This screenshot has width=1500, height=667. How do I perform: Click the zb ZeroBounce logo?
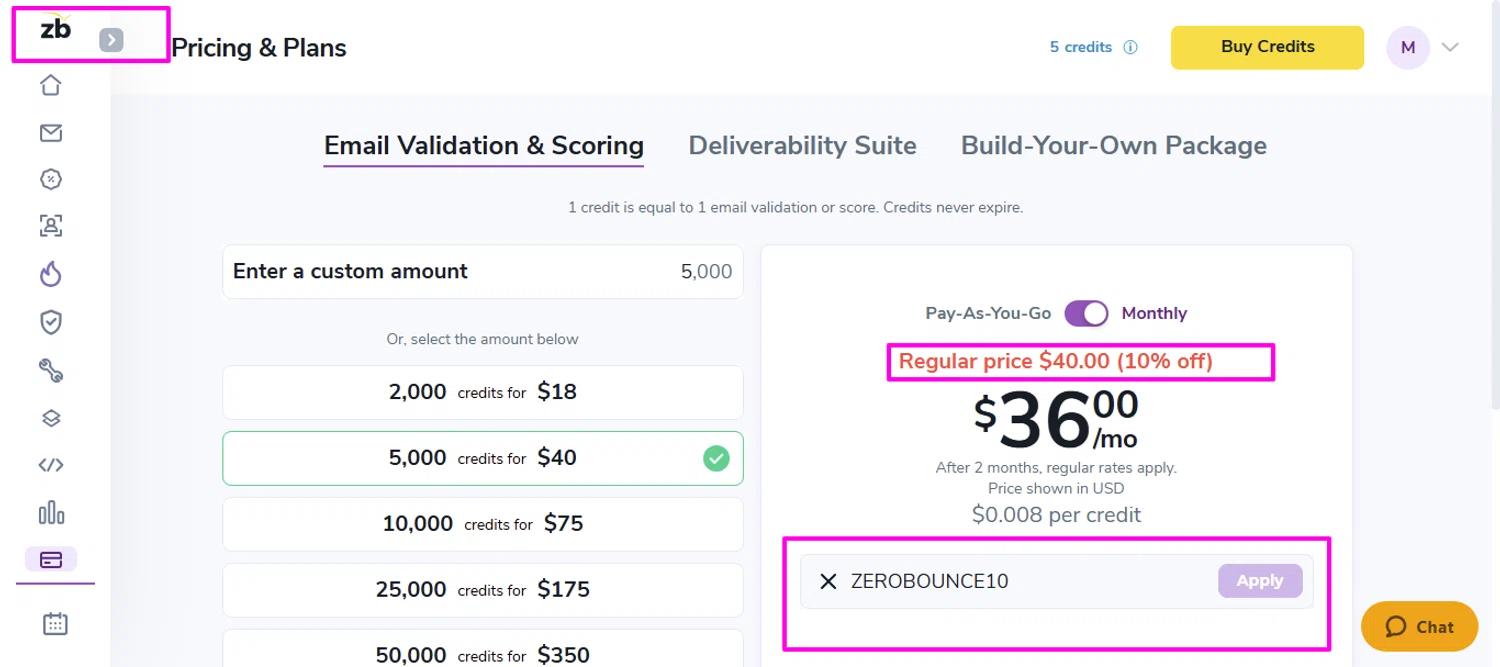[55, 29]
